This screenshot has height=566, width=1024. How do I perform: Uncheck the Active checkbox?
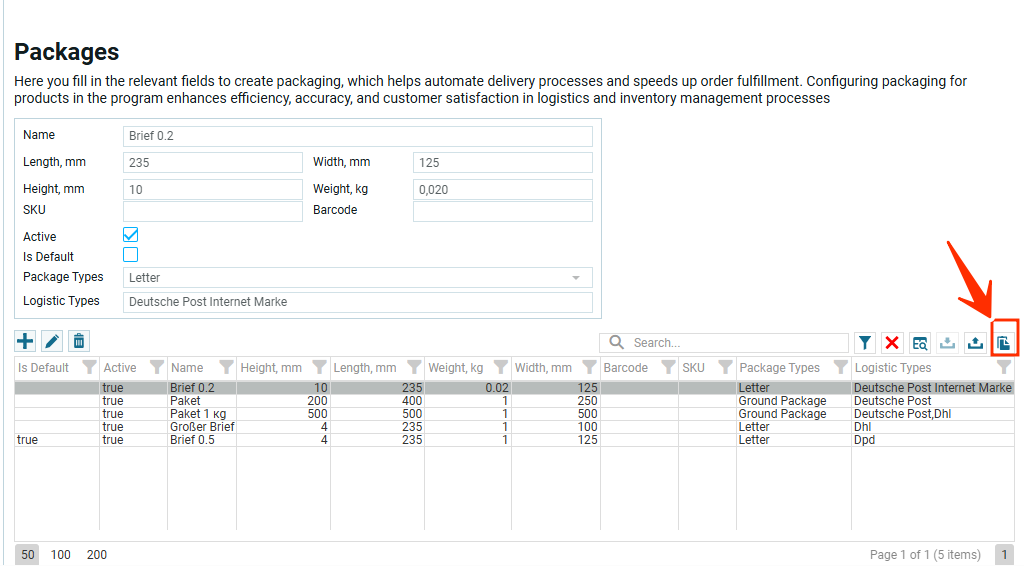(x=130, y=235)
